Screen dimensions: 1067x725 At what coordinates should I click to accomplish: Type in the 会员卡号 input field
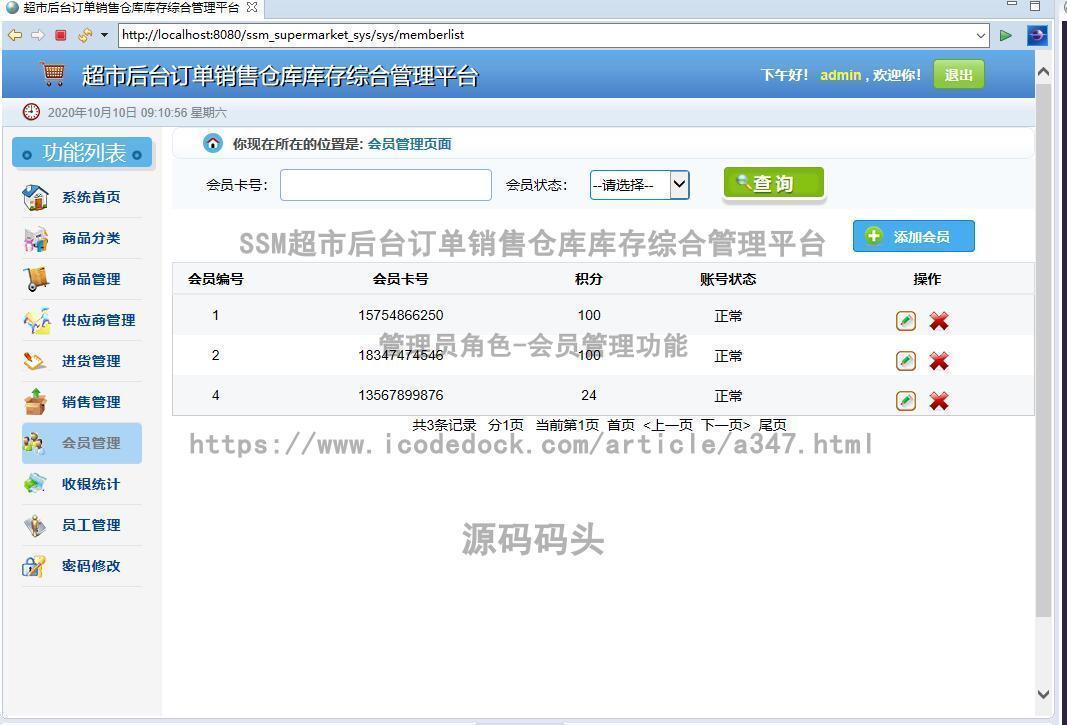tap(384, 185)
